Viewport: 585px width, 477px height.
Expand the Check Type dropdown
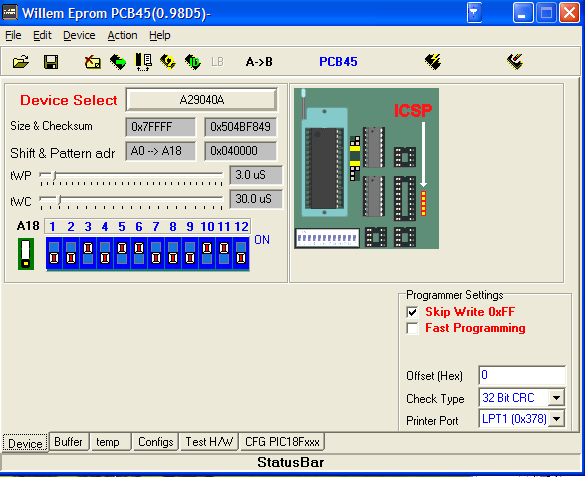[556, 398]
